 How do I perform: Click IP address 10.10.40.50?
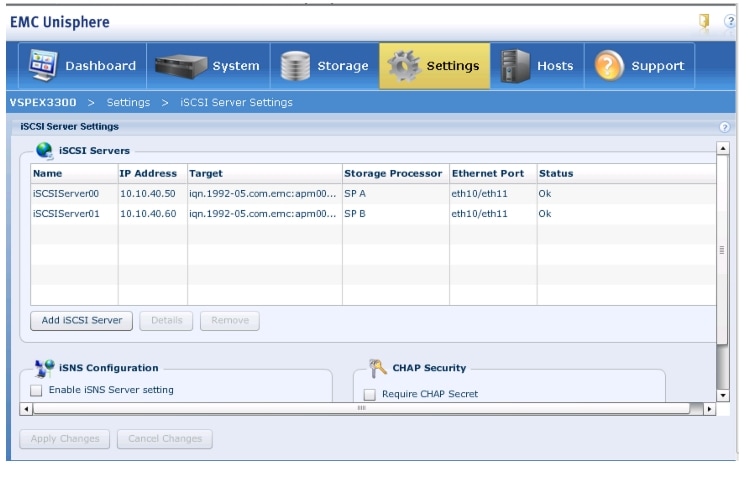[x=148, y=194]
